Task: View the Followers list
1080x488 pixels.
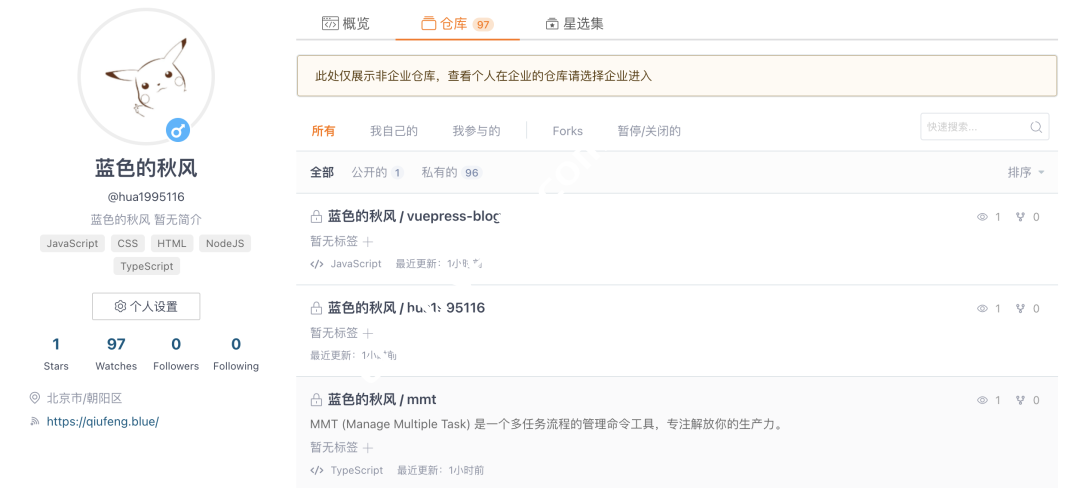Action: click(x=176, y=354)
